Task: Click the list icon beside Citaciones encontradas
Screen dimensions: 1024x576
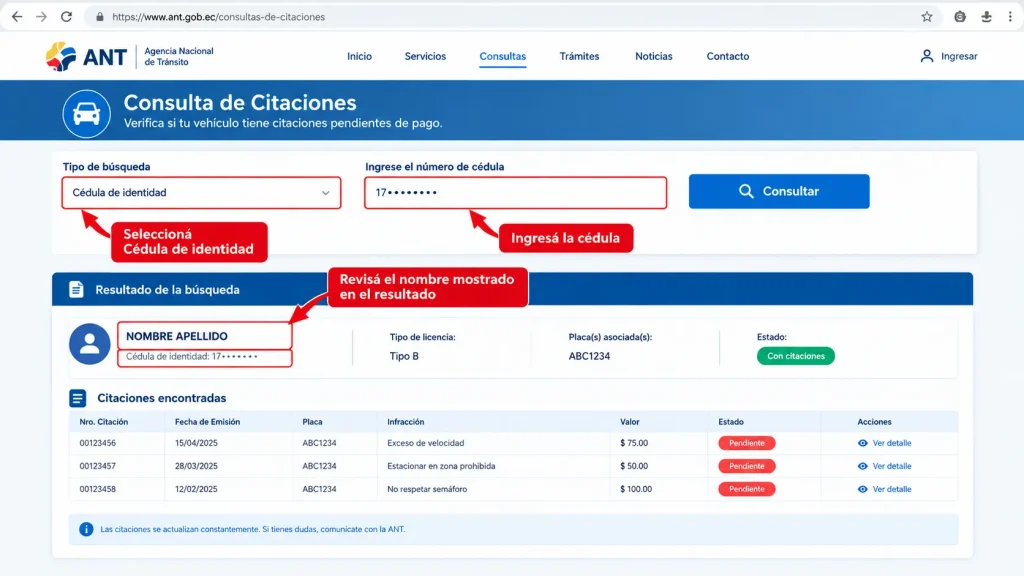Action: (78, 398)
